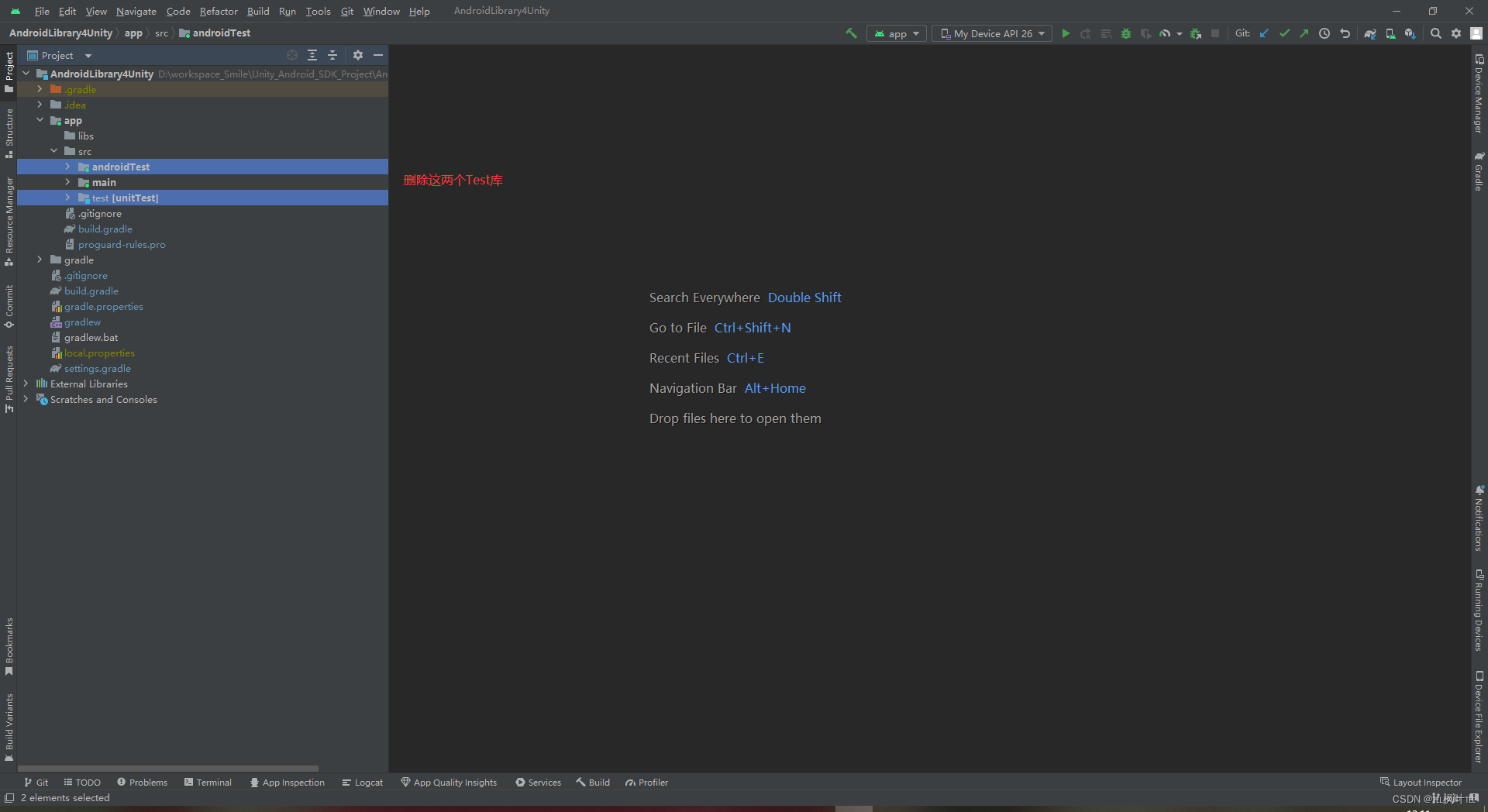Open the 'app' run configuration dropdown
Viewport: 1488px width, 812px height.
pyautogui.click(x=896, y=33)
